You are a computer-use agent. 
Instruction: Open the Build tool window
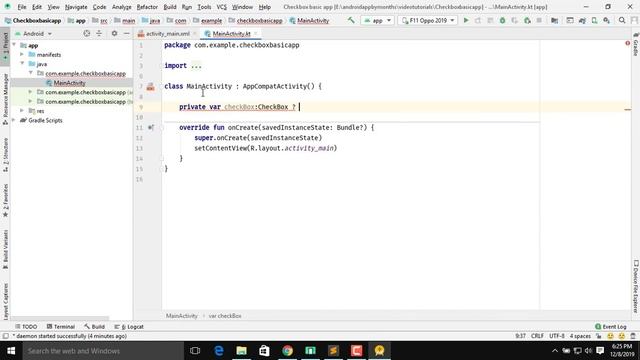click(94, 327)
